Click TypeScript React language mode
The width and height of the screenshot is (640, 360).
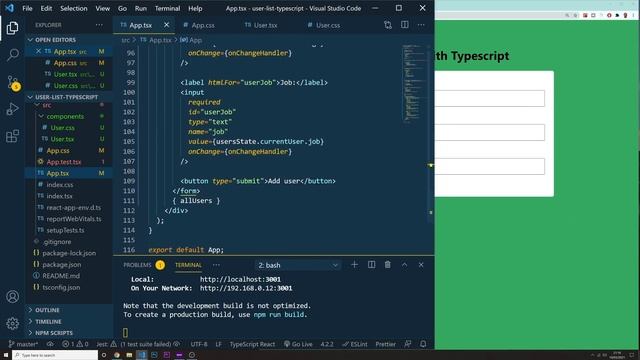point(252,344)
